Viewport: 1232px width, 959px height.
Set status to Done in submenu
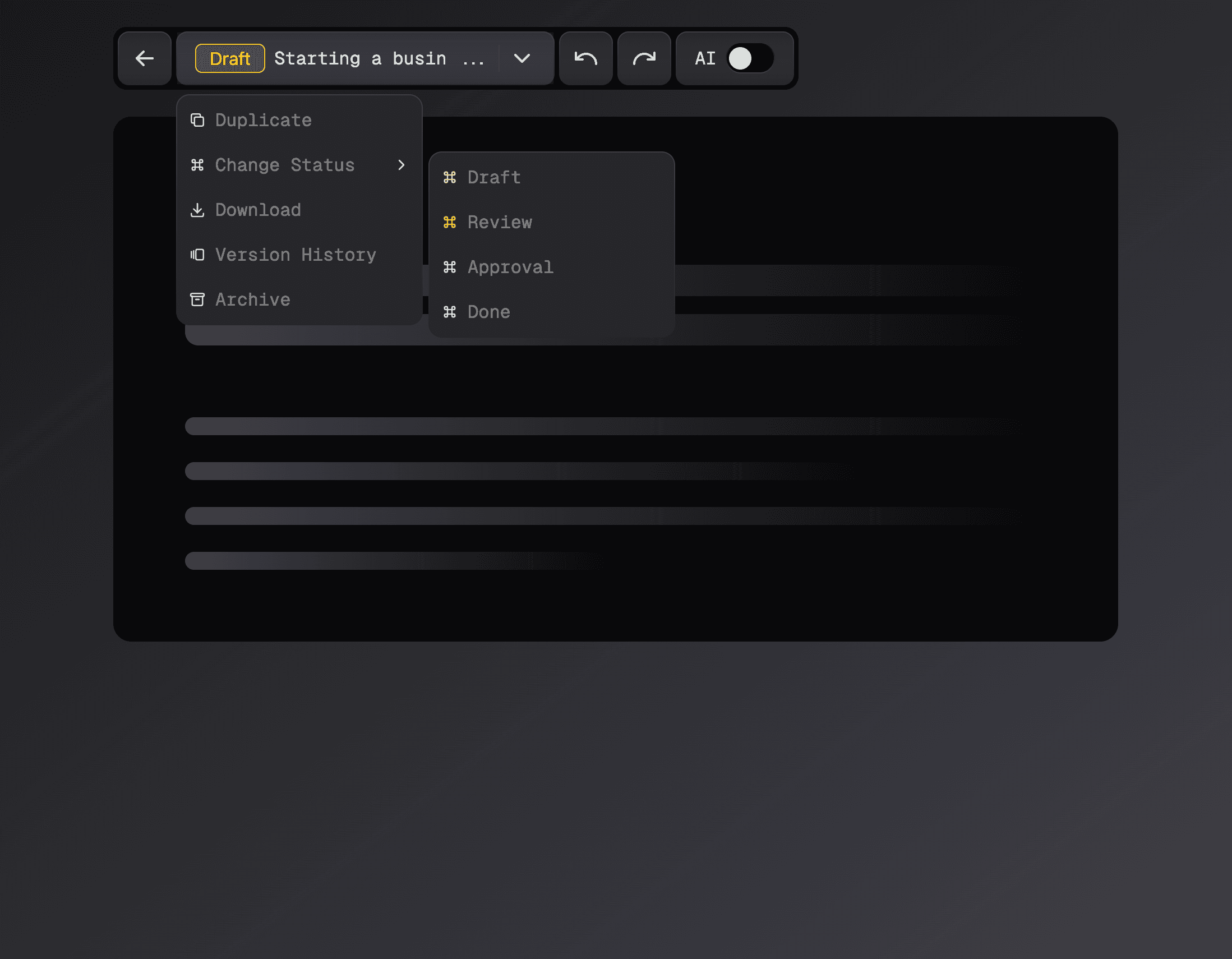(551, 312)
